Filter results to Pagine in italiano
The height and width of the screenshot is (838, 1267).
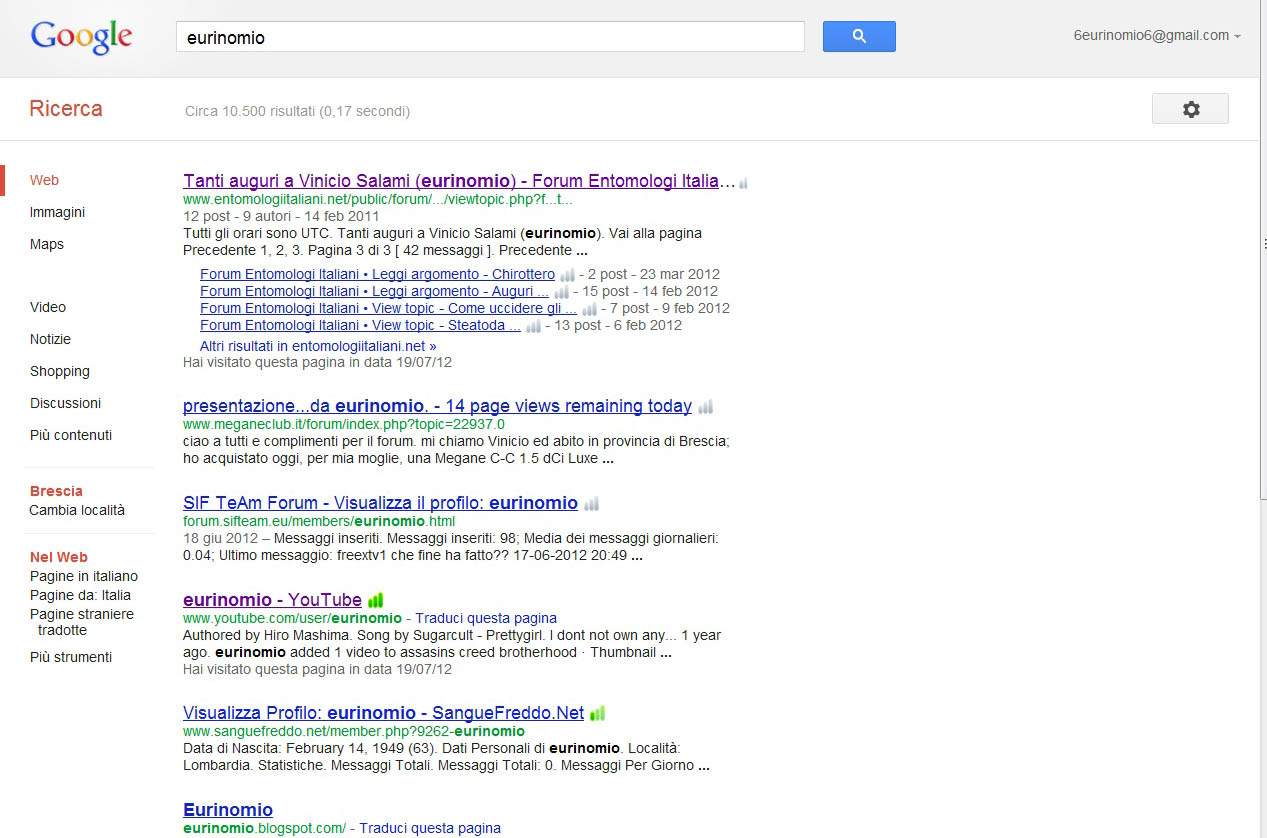click(84, 576)
